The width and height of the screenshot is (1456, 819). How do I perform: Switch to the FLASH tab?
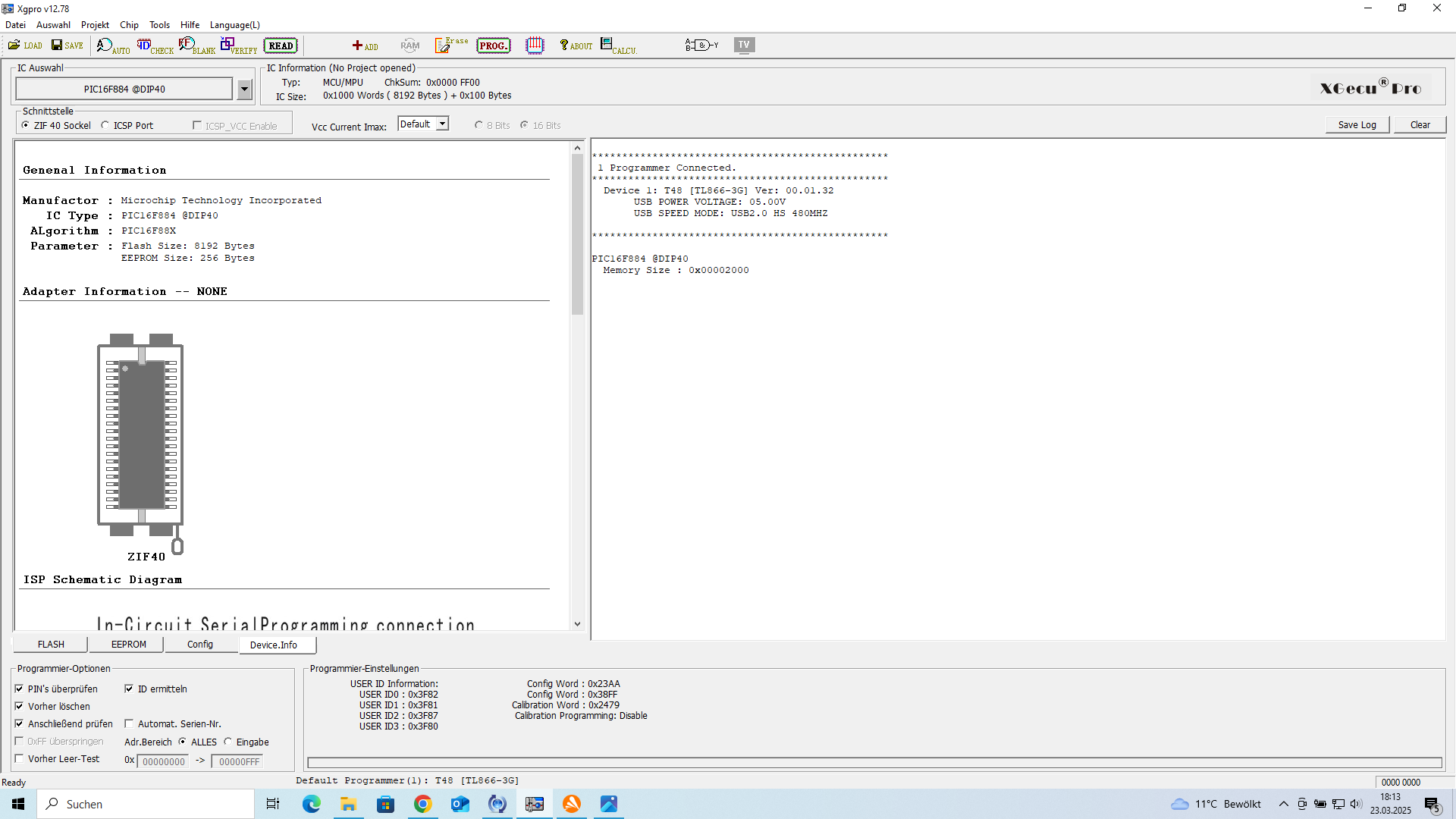tap(51, 645)
